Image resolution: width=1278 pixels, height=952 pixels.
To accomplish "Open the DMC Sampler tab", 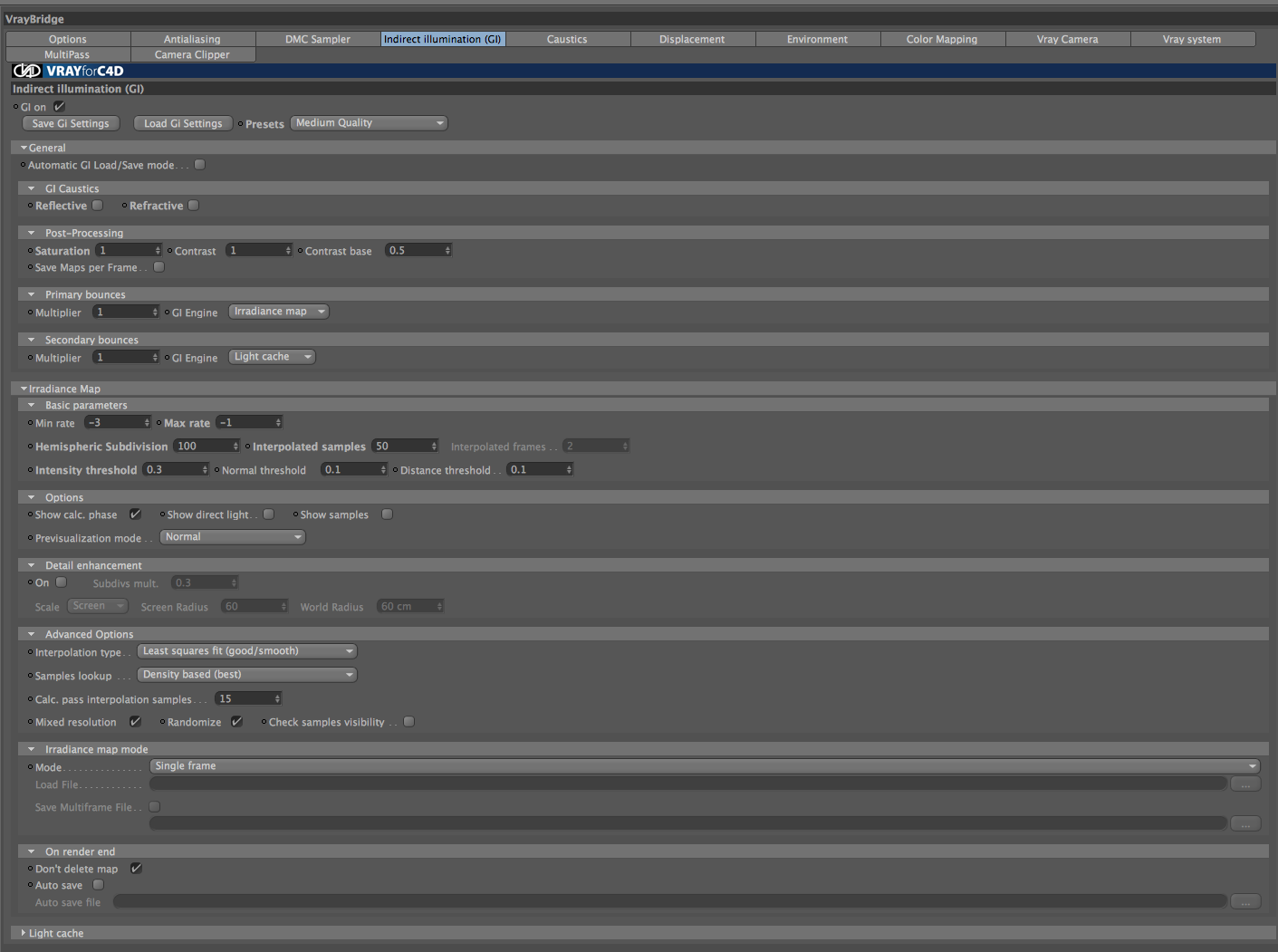I will tap(318, 39).
